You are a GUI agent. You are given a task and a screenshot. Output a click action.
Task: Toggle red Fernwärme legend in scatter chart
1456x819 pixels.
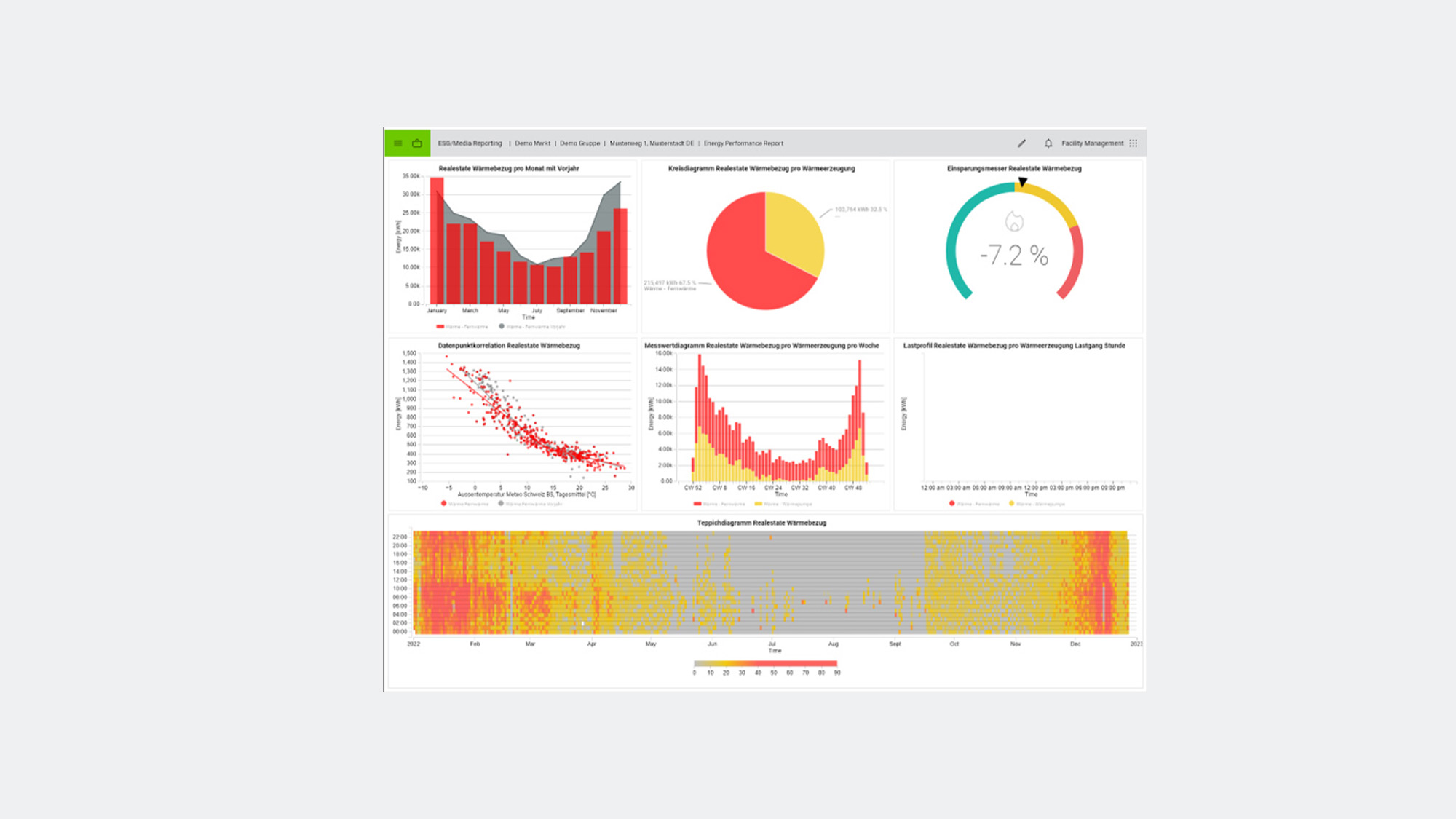[x=464, y=504]
